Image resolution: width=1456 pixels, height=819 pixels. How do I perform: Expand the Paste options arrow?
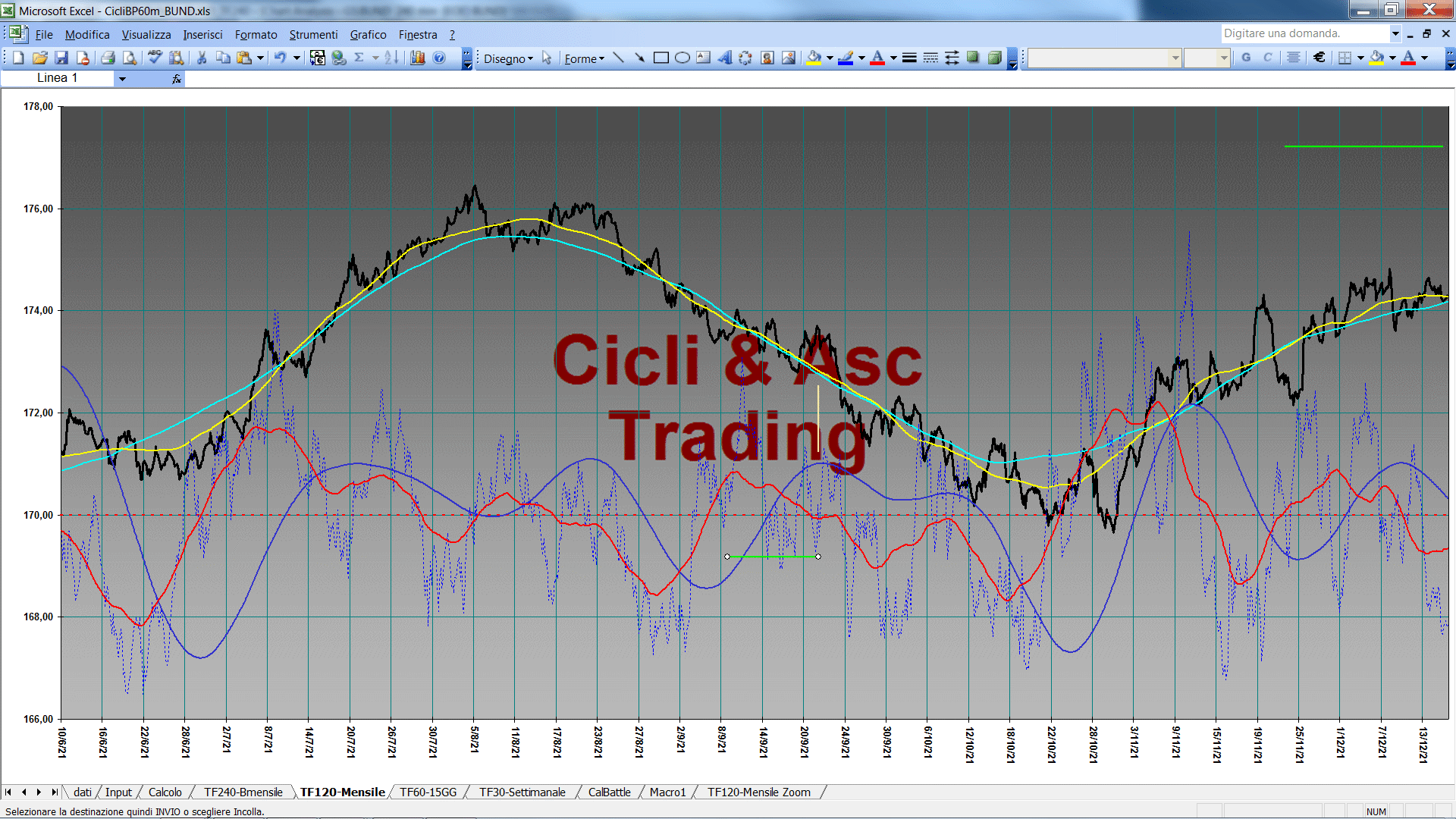[x=260, y=58]
